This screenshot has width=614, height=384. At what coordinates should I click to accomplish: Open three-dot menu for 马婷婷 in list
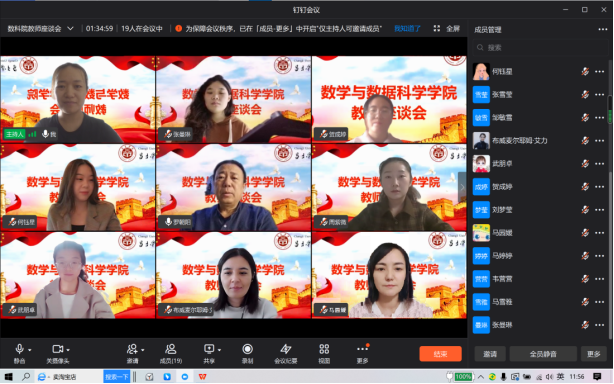point(600,256)
